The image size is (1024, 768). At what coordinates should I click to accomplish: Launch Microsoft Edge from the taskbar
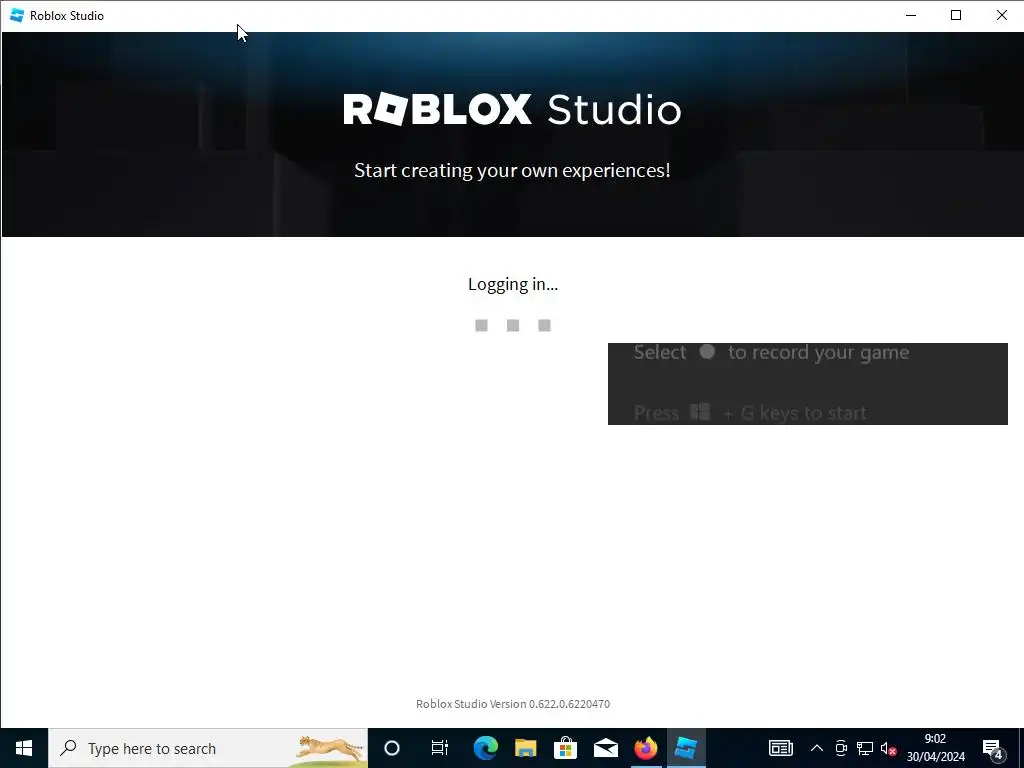485,748
